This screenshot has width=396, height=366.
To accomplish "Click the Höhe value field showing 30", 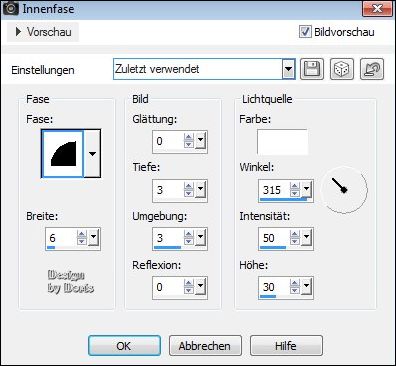I will (x=275, y=287).
